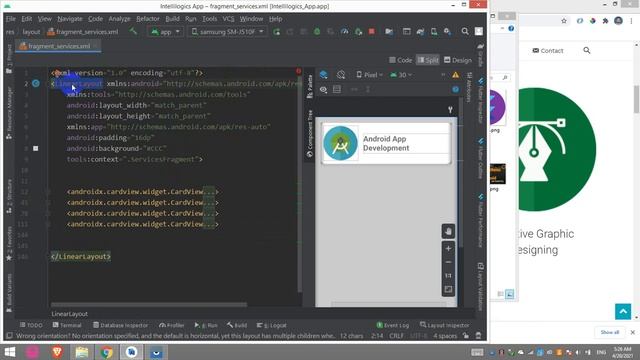Screen dimensions: 640x360
Task: Open the app run configuration dropdown
Action: coord(165,31)
